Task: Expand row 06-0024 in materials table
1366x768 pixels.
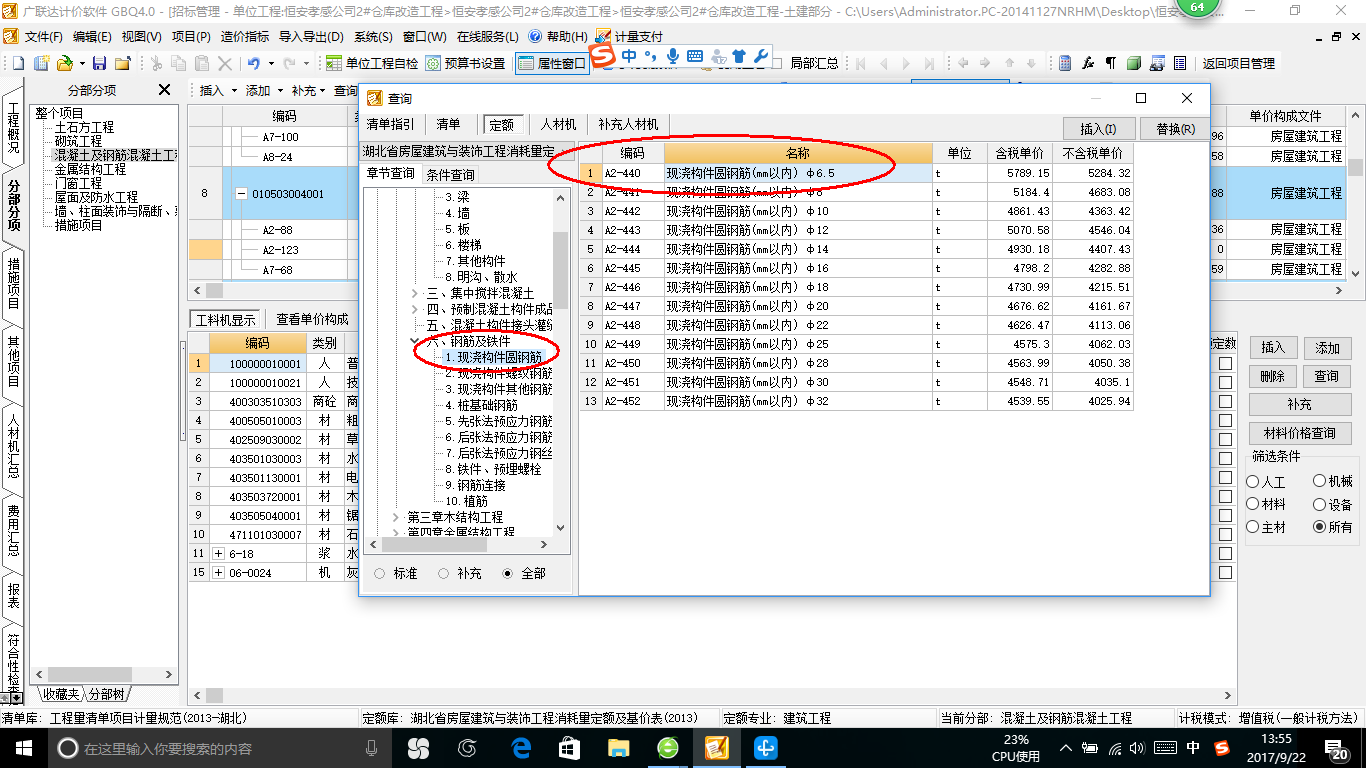Action: tap(219, 573)
